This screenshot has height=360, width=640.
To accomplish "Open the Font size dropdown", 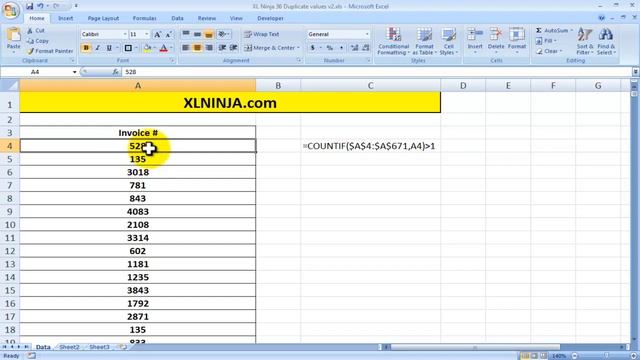I will [147, 34].
